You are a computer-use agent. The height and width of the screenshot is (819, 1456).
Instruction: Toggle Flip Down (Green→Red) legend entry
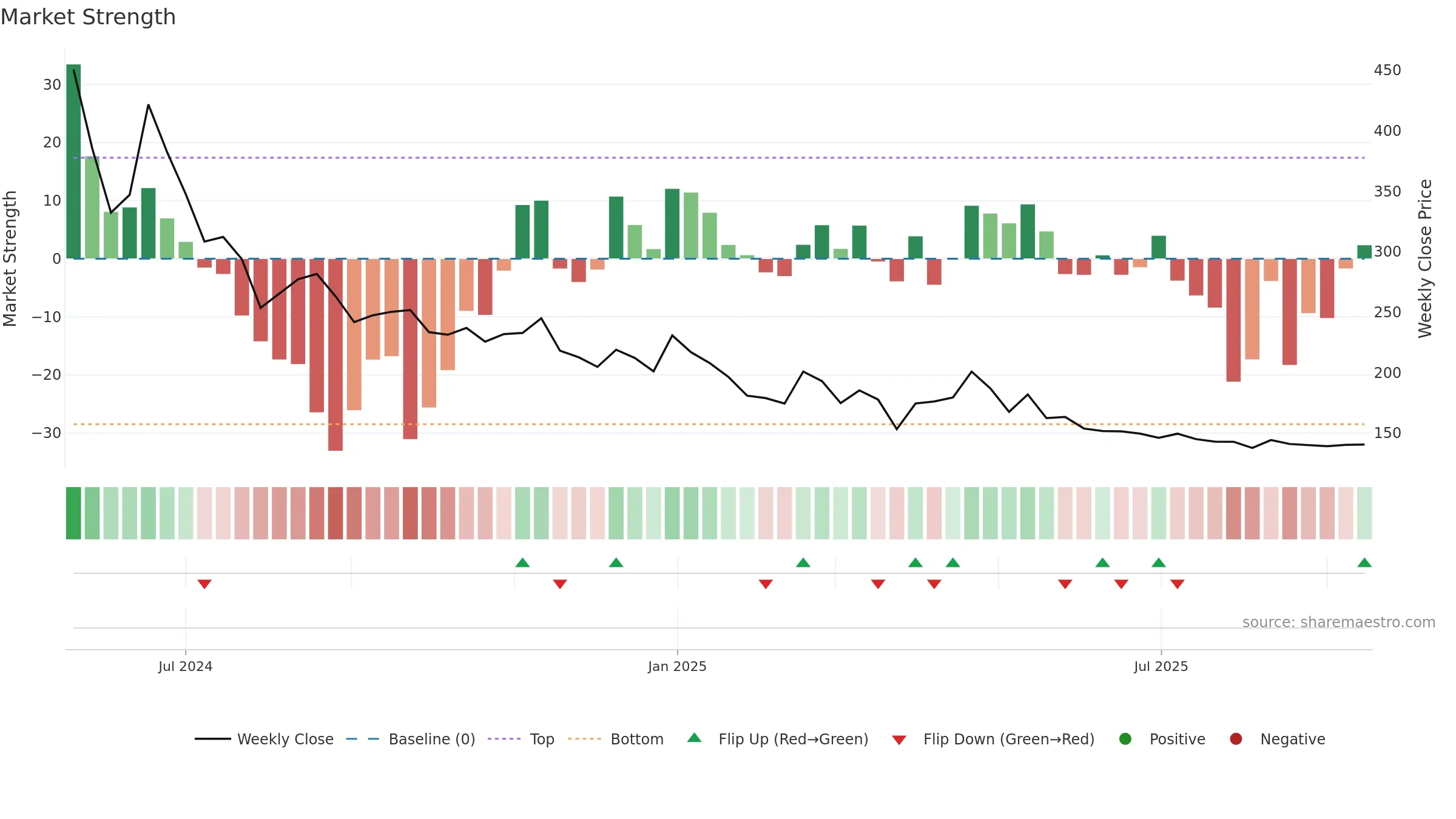(x=993, y=739)
